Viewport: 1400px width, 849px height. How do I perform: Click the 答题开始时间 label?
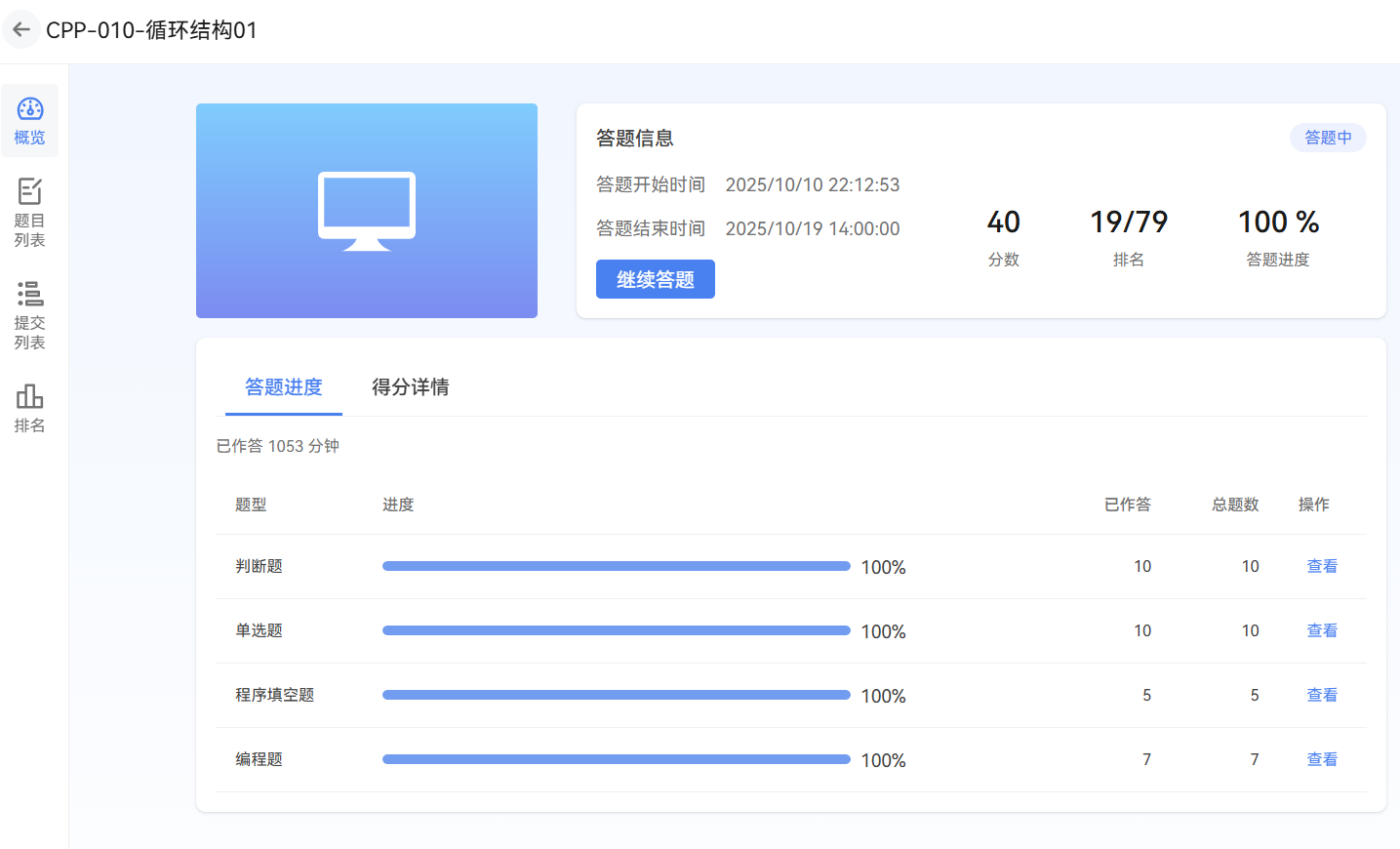[651, 184]
